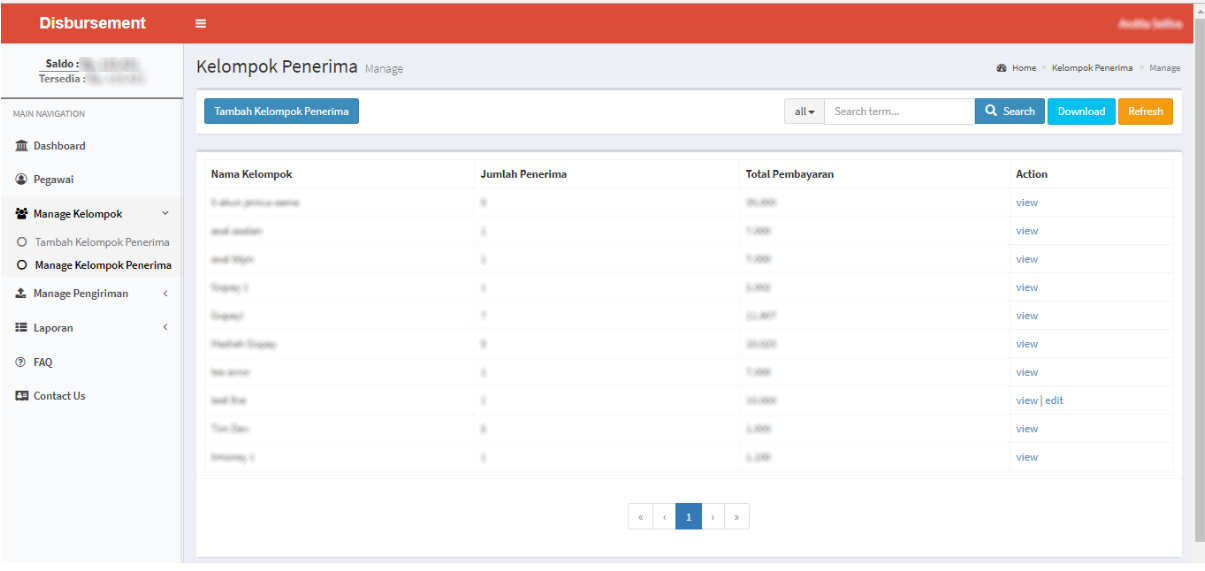Viewport: 1205px width, 571px height.
Task: Click the Disbursement logo
Action: [x=92, y=23]
